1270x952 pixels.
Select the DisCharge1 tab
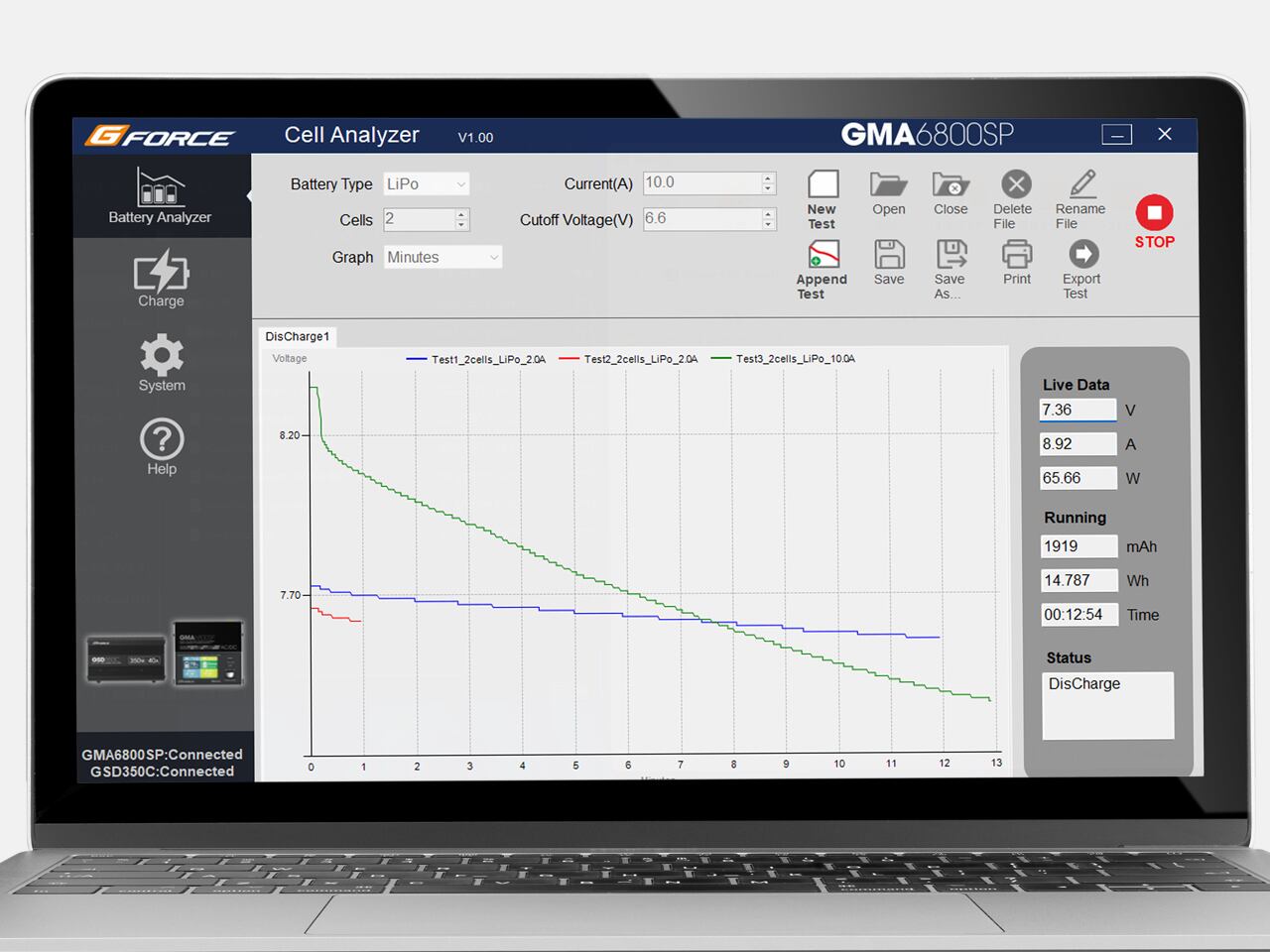(298, 336)
